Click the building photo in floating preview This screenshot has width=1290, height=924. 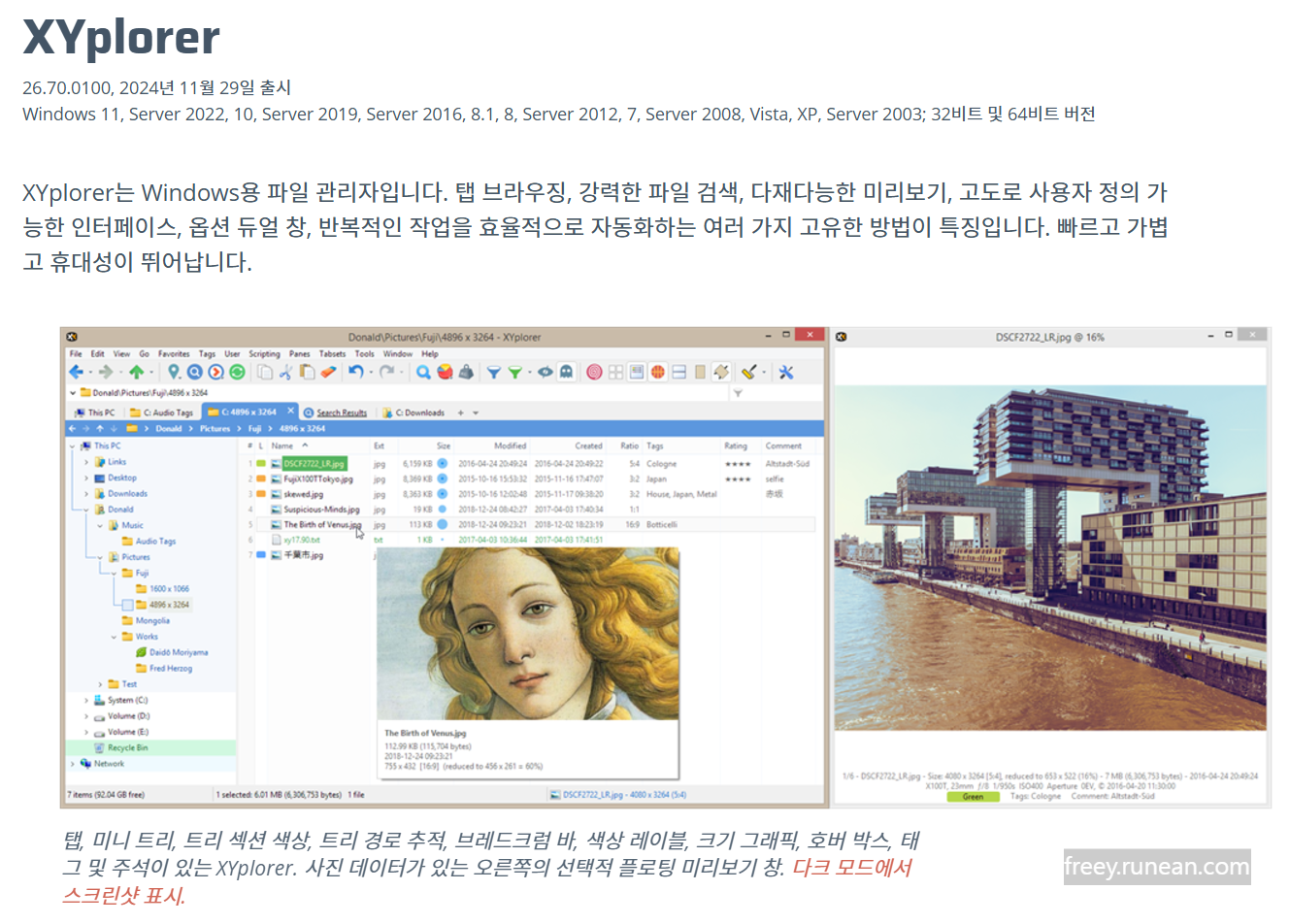1050,558
